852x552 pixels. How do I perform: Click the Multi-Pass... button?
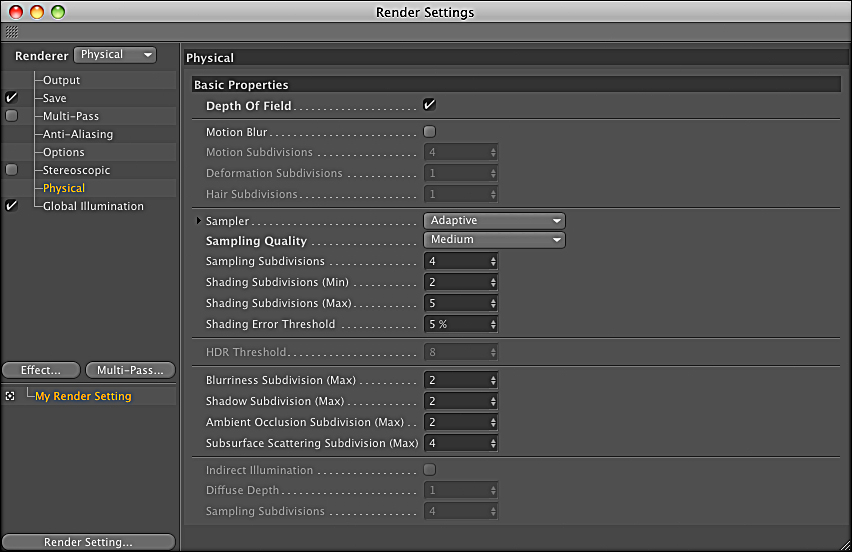(x=130, y=370)
